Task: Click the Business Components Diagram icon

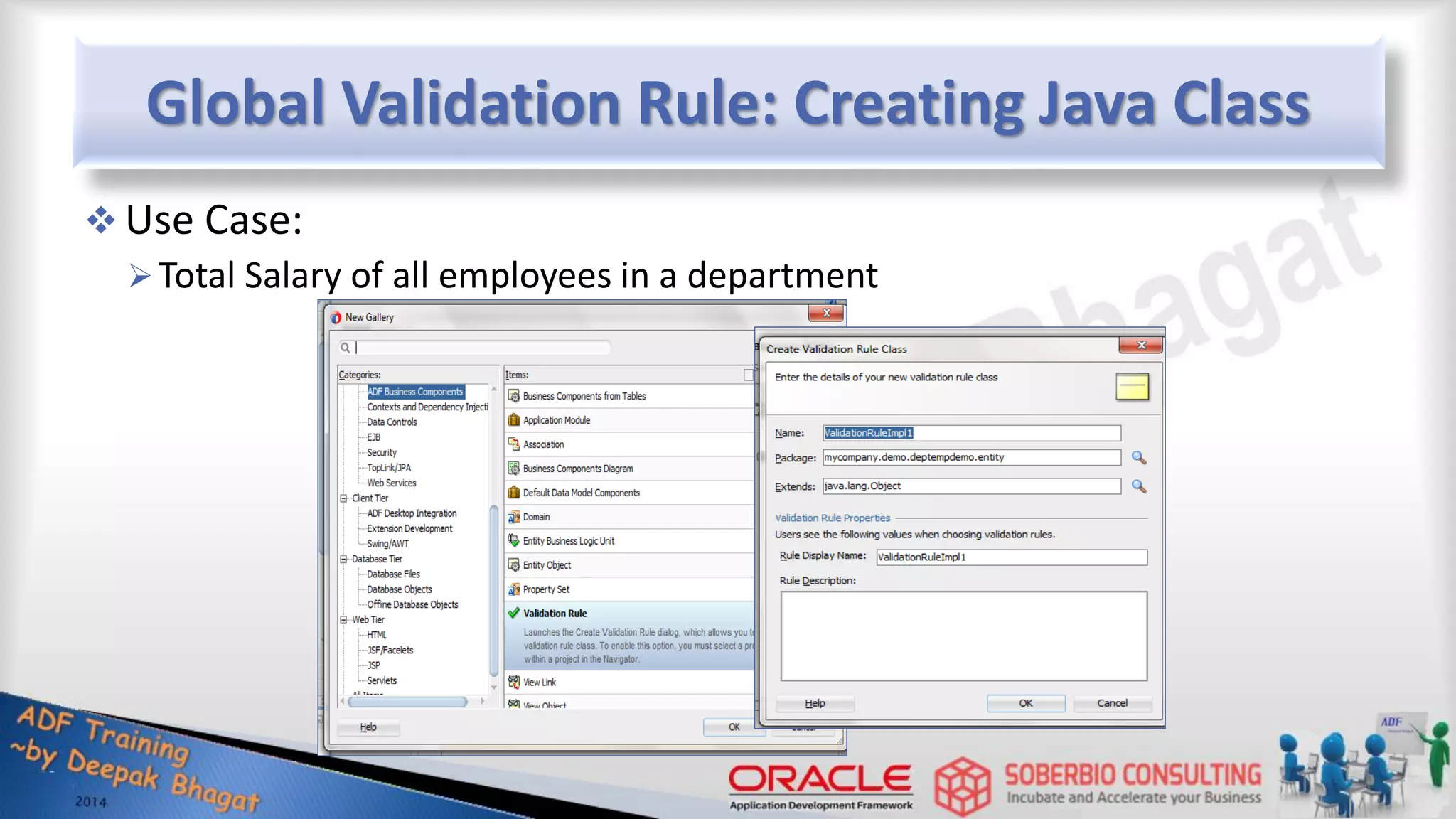Action: 514,469
